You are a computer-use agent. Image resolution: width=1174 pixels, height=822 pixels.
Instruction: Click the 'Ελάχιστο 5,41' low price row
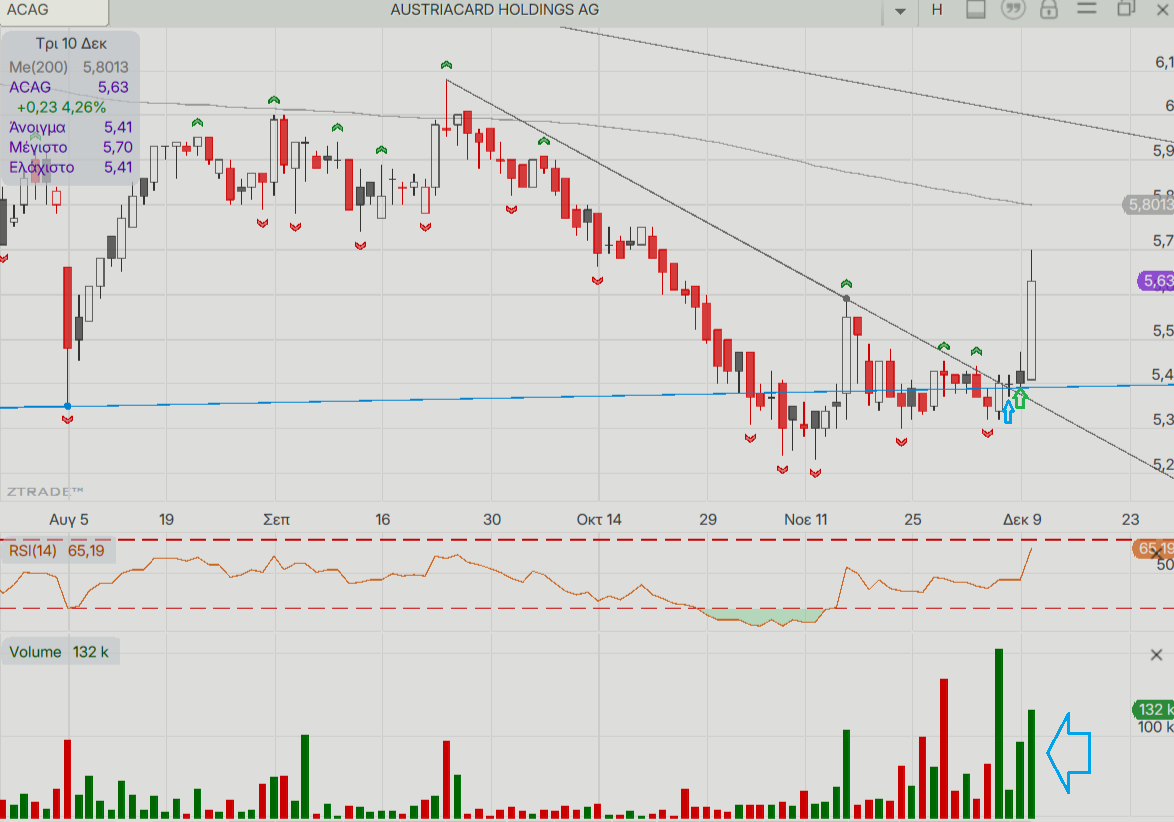70,167
